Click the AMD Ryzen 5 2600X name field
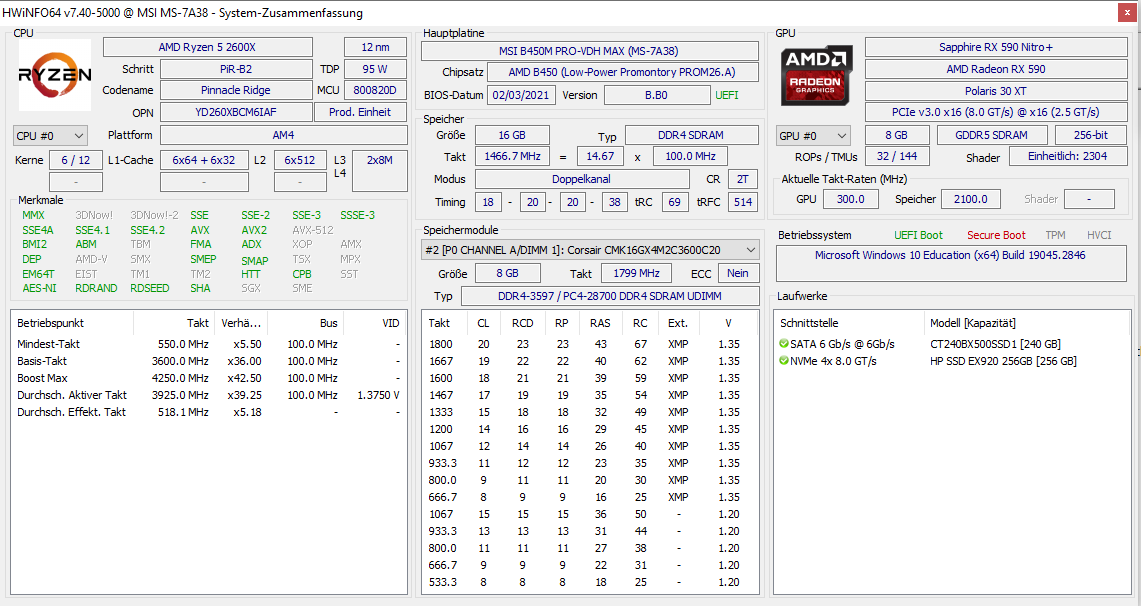This screenshot has height=606, width=1141. point(207,47)
